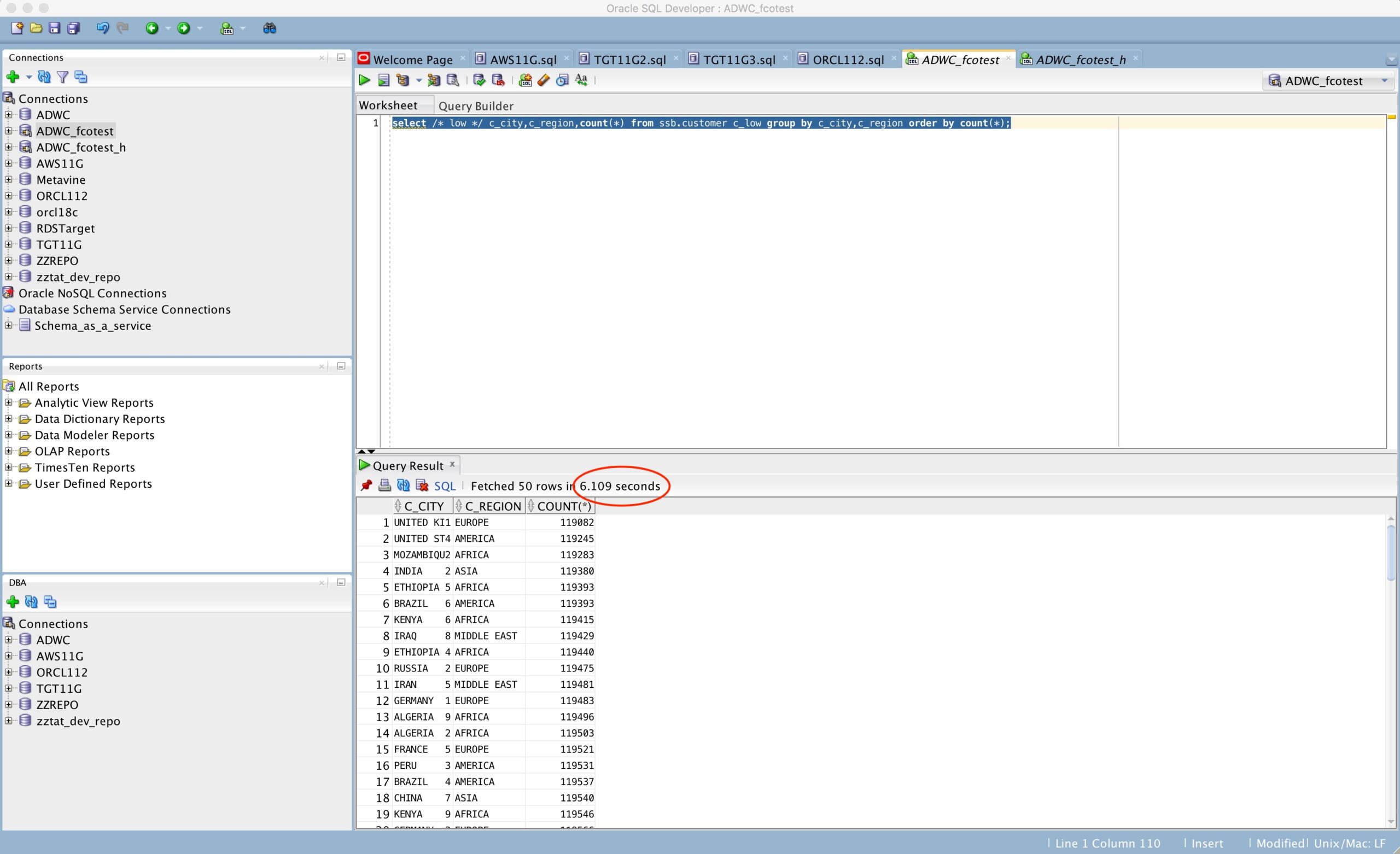Screen dimensions: 1400x854
Task: Commit changes using database checkmark icon
Action: click(x=479, y=80)
